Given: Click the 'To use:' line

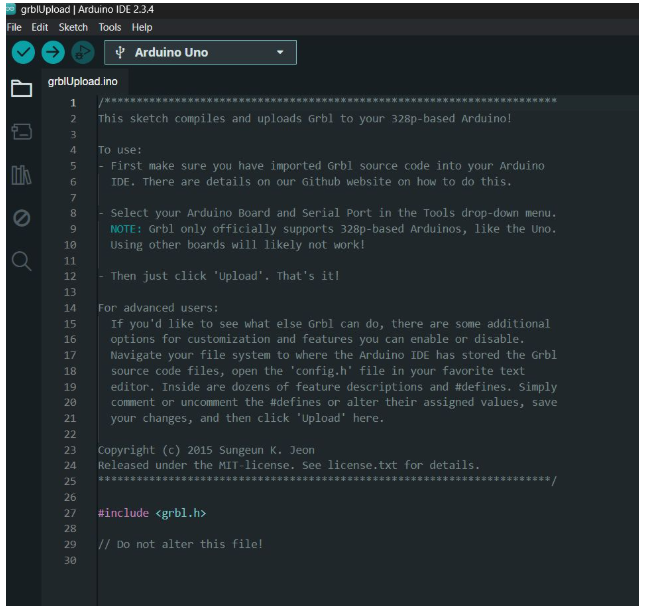Looking at the screenshot, I should click(x=120, y=150).
